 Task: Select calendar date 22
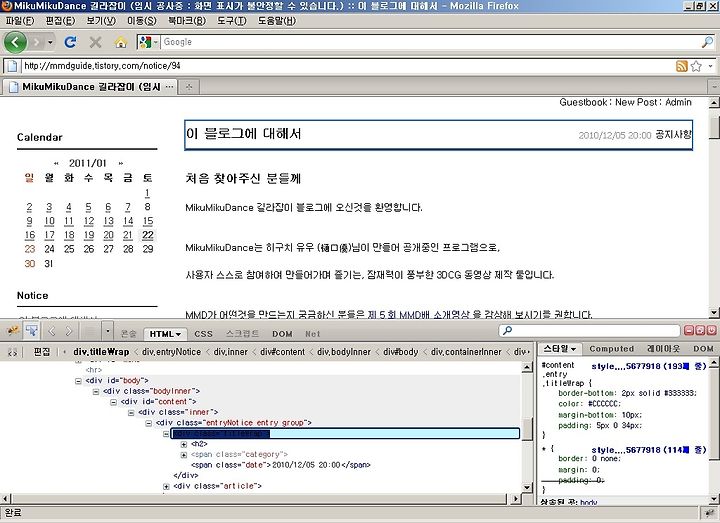pos(148,235)
